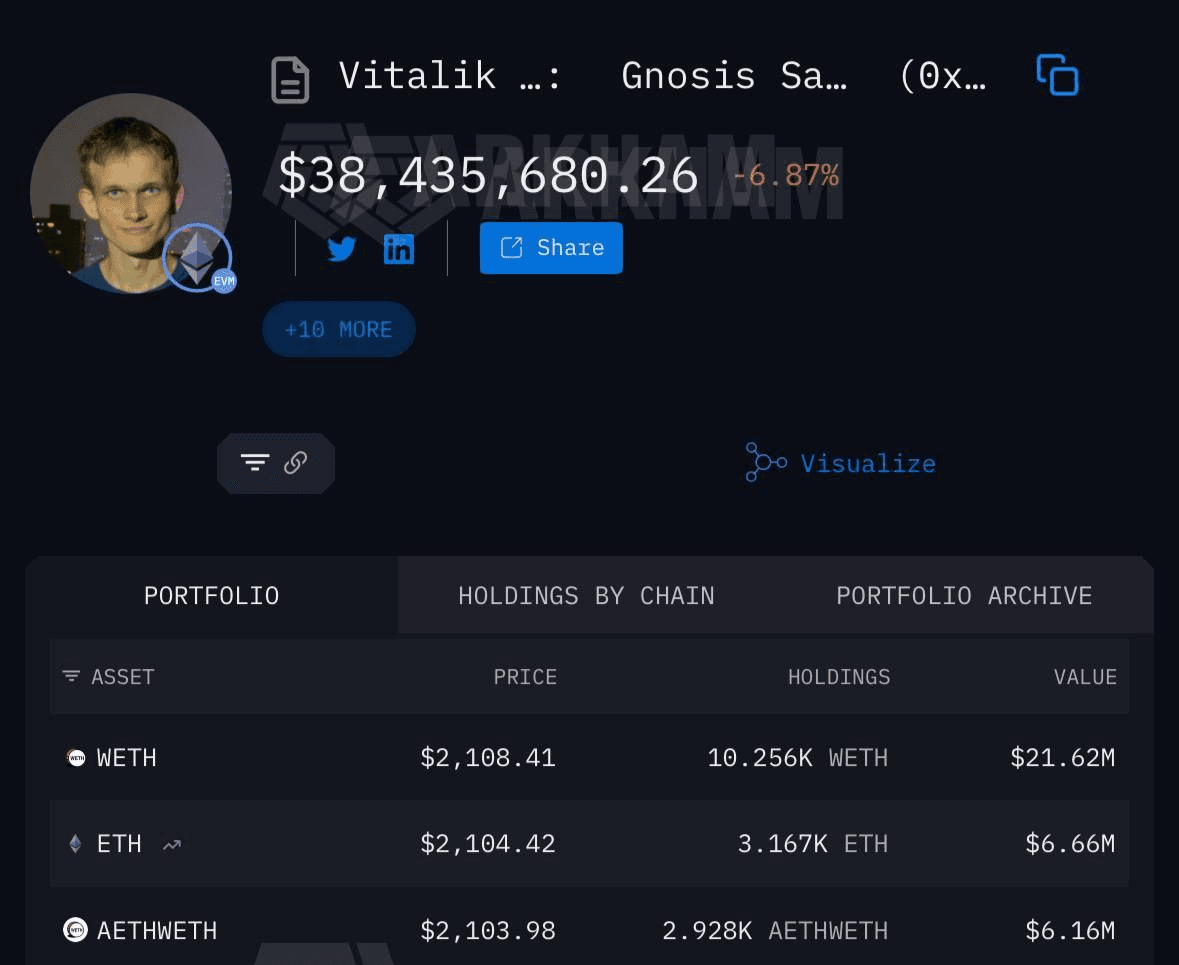Open the Twitter profile icon
This screenshot has height=965, width=1179.
click(342, 249)
